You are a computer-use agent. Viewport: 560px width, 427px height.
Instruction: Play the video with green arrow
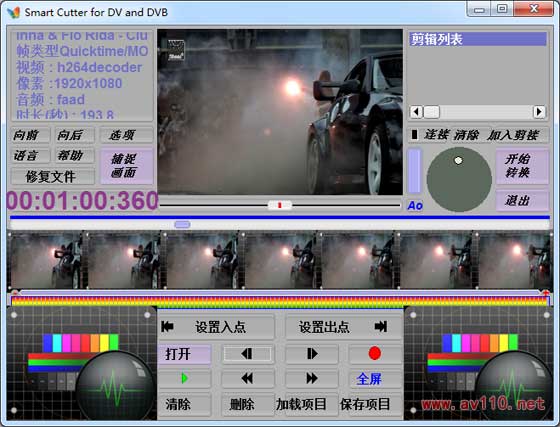point(184,378)
